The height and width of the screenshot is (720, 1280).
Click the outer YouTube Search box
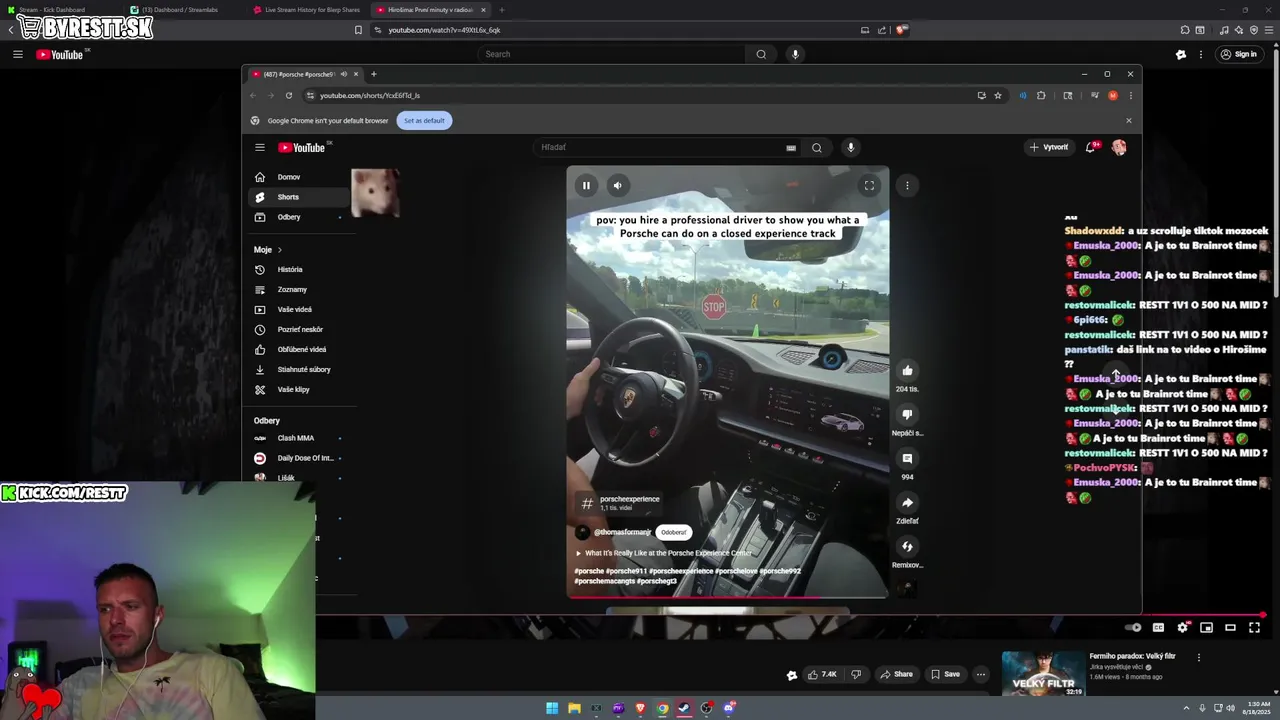tap(612, 54)
